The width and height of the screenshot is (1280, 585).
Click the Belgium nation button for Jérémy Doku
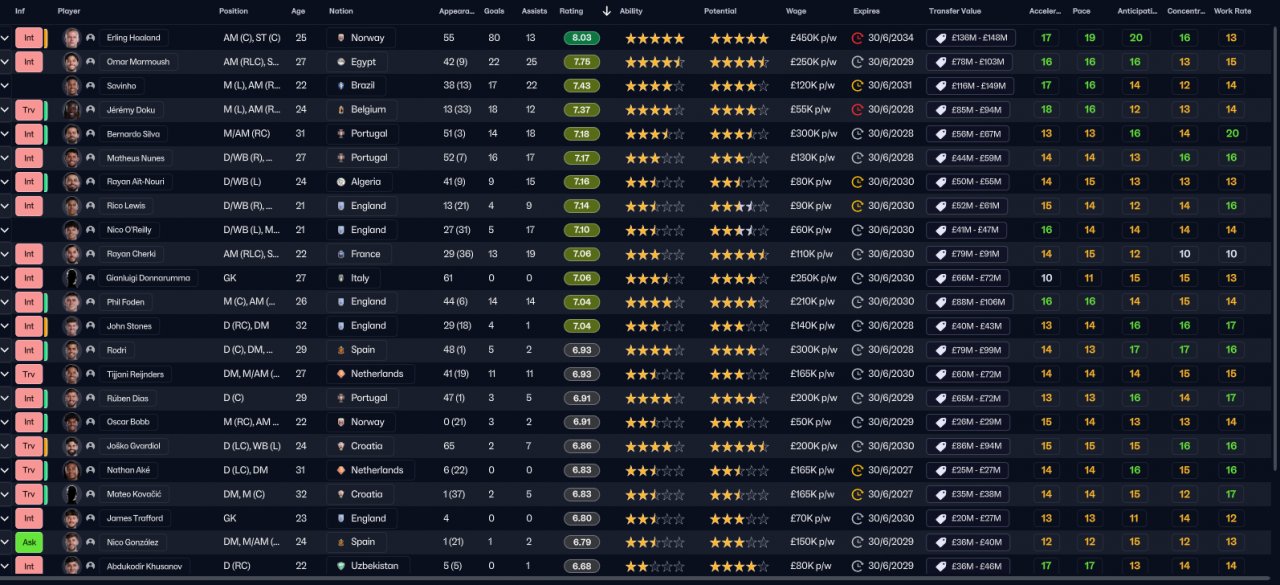[x=361, y=110]
